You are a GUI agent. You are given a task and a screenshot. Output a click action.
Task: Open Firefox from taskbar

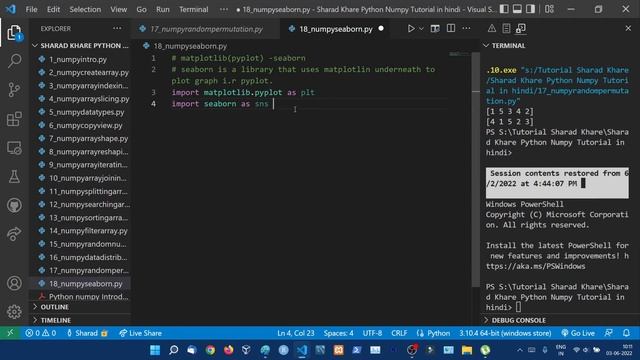(229, 350)
